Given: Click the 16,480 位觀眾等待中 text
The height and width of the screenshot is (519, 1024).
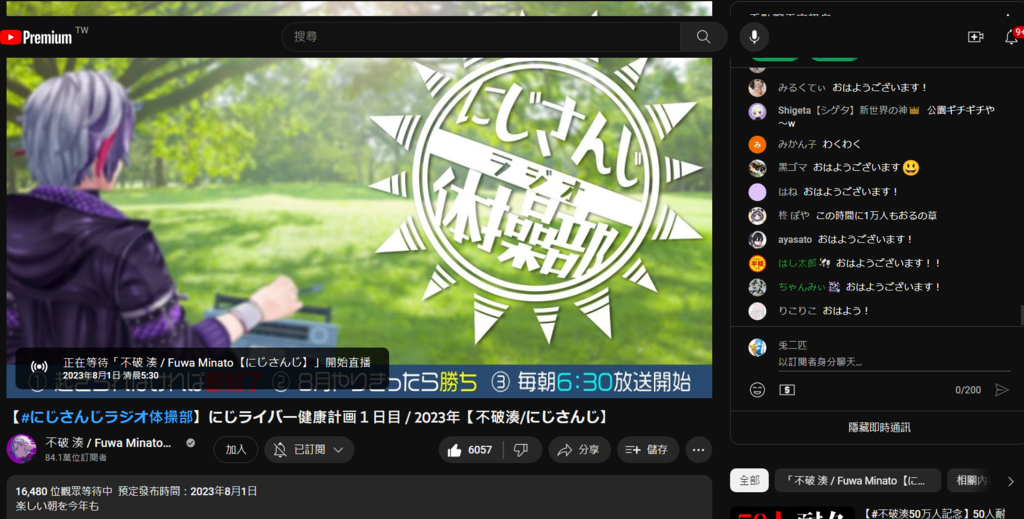Looking at the screenshot, I should [64, 491].
